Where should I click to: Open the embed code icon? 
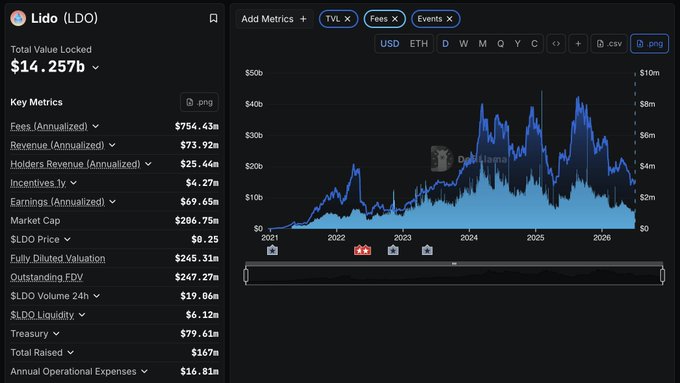[556, 44]
